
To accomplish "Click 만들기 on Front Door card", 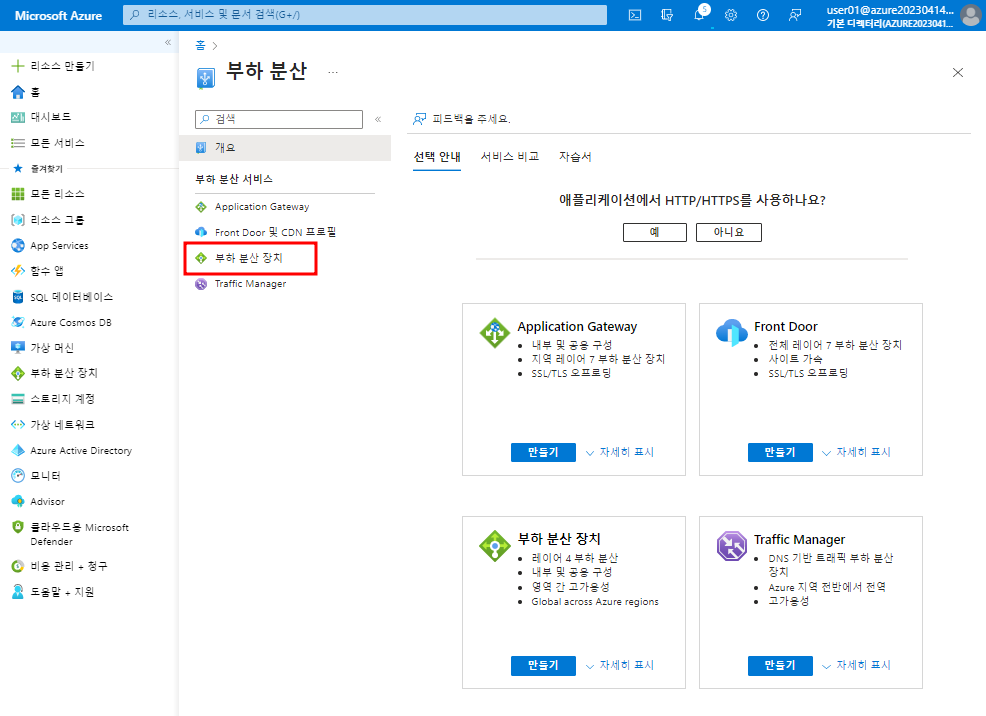I will 780,452.
